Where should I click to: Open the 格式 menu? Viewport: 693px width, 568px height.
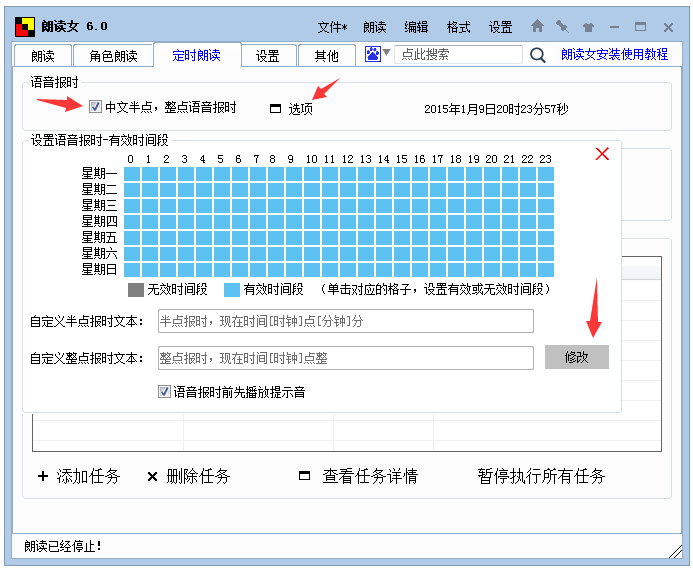click(x=458, y=27)
